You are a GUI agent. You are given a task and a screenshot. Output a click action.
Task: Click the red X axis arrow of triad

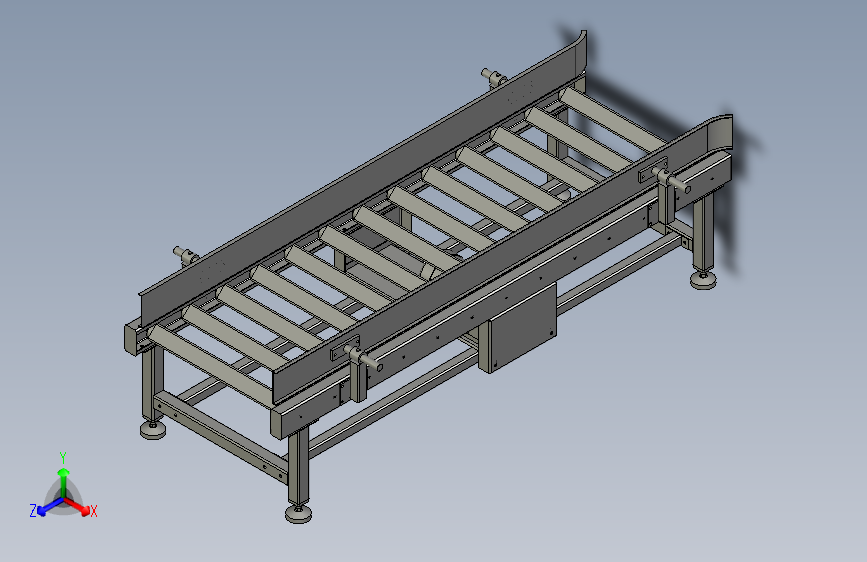coord(78,507)
